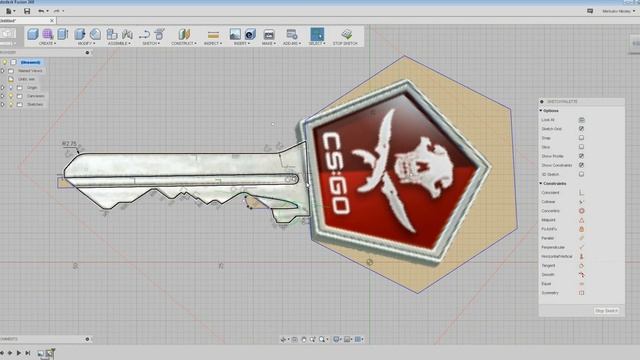Click the Construct plane icon
The image size is (640, 360).
[x=184, y=34]
